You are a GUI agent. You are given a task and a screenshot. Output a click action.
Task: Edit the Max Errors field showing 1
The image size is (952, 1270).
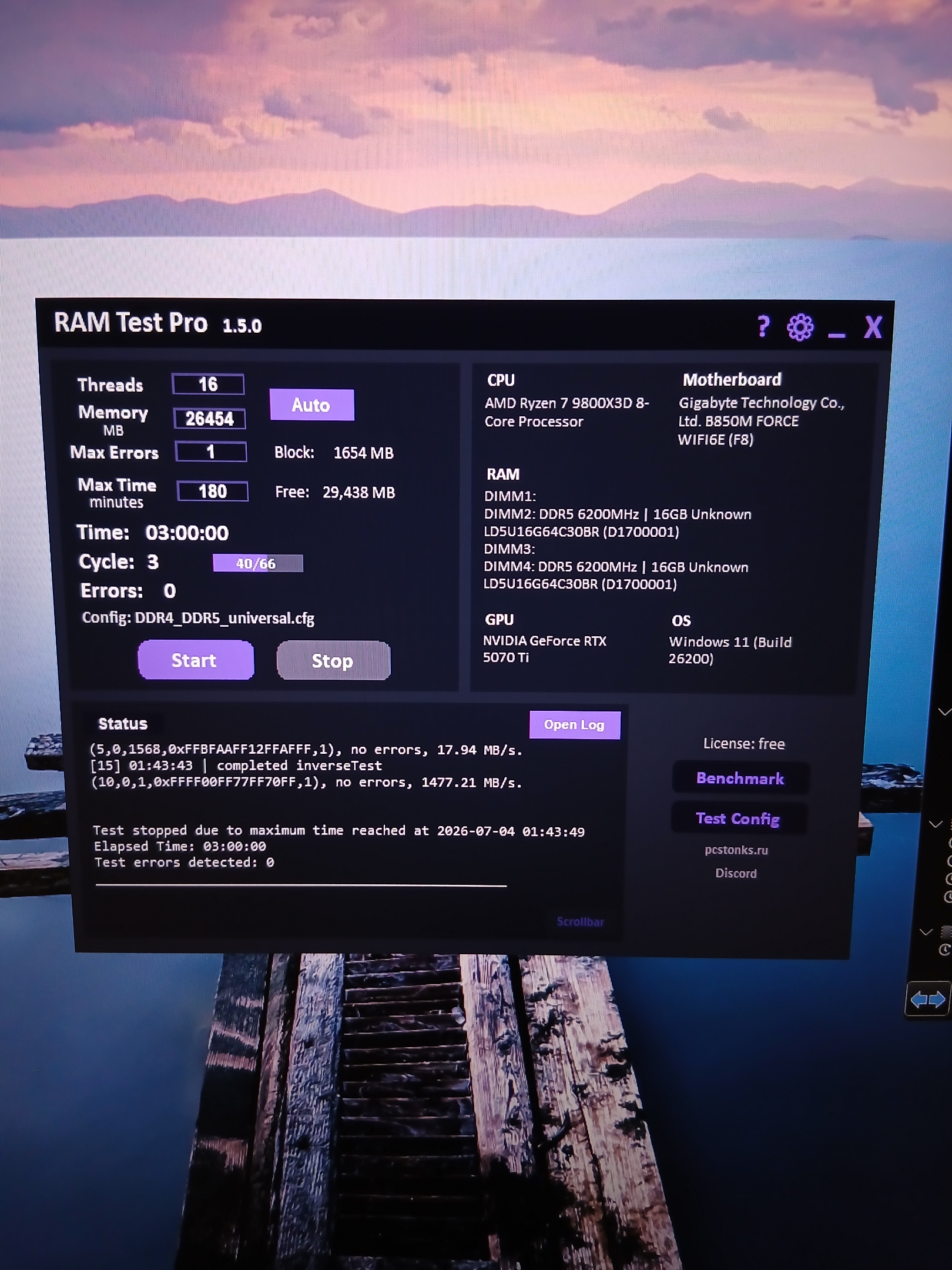coord(211,452)
